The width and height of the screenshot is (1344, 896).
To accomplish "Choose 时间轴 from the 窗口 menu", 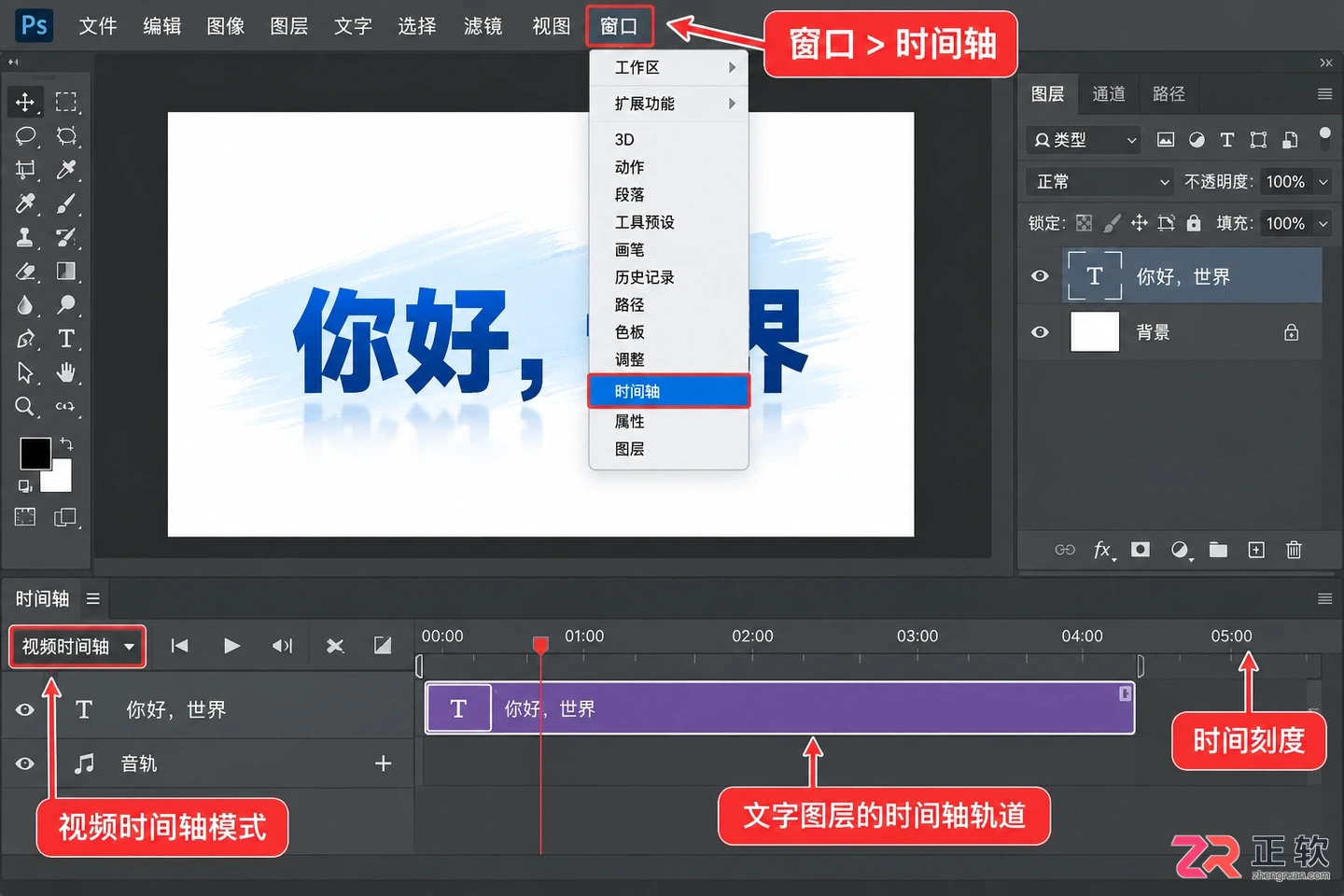I will click(669, 391).
